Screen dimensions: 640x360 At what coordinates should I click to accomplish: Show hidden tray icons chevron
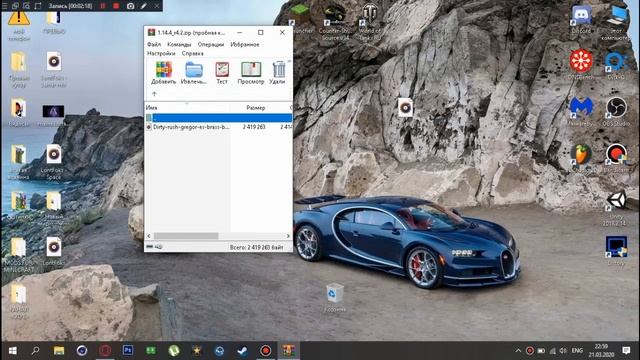(518, 351)
